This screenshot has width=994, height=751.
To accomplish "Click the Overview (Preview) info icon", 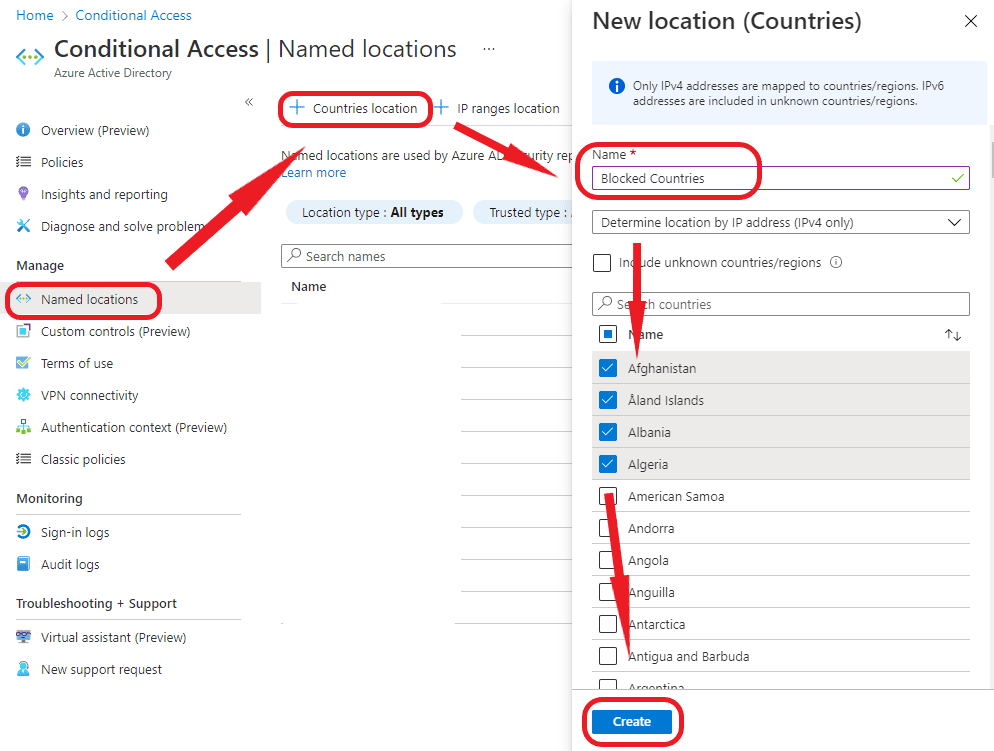I will tap(23, 130).
